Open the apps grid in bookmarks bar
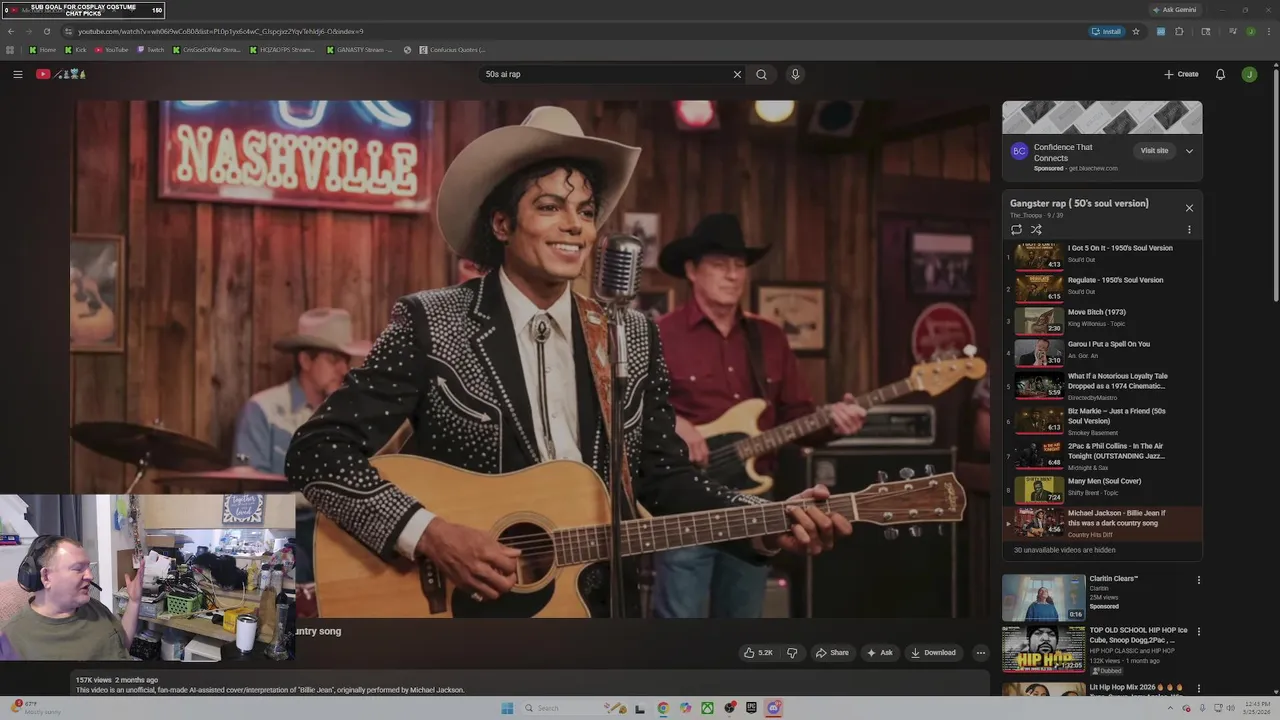Screen dimensions: 1280x720 pyautogui.click(x=10, y=50)
